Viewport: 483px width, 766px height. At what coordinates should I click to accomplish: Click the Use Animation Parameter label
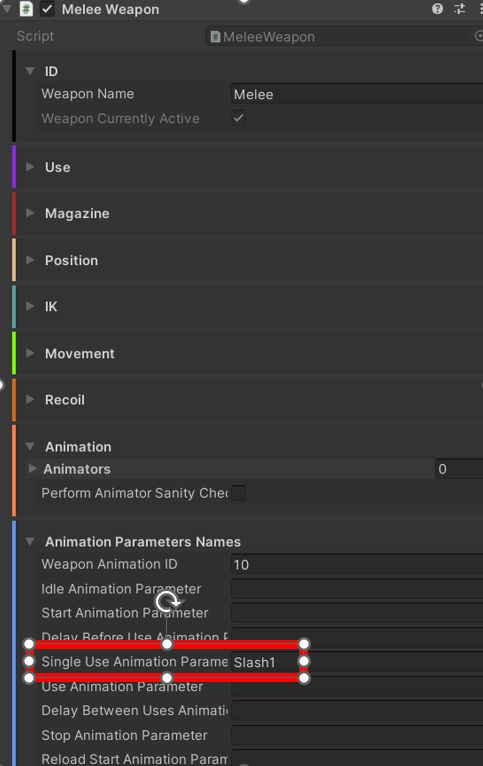[122, 686]
